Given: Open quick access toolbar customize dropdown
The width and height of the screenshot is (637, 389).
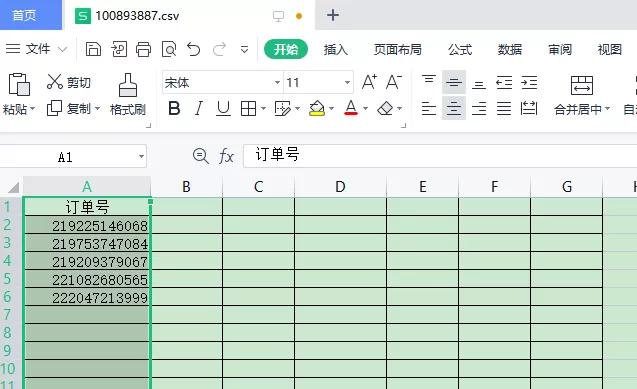Looking at the screenshot, I should pos(244,50).
